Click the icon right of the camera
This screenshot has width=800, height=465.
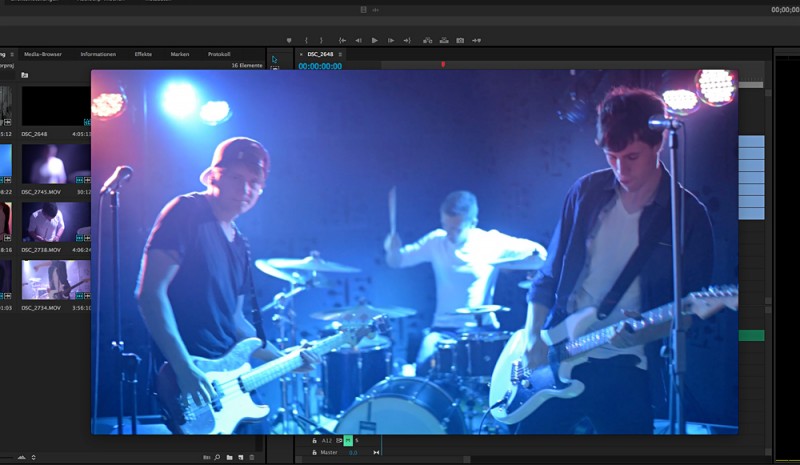[x=477, y=40]
